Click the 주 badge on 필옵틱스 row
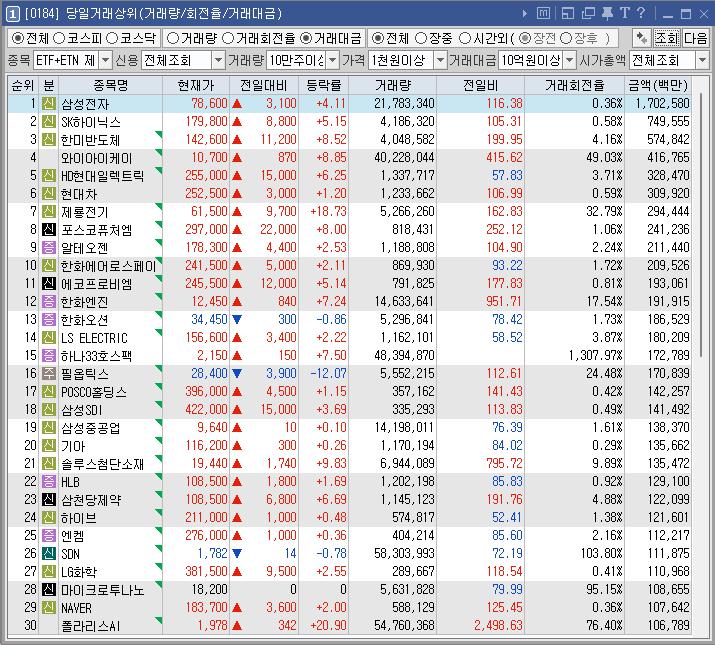The height and width of the screenshot is (645, 715). [49, 374]
